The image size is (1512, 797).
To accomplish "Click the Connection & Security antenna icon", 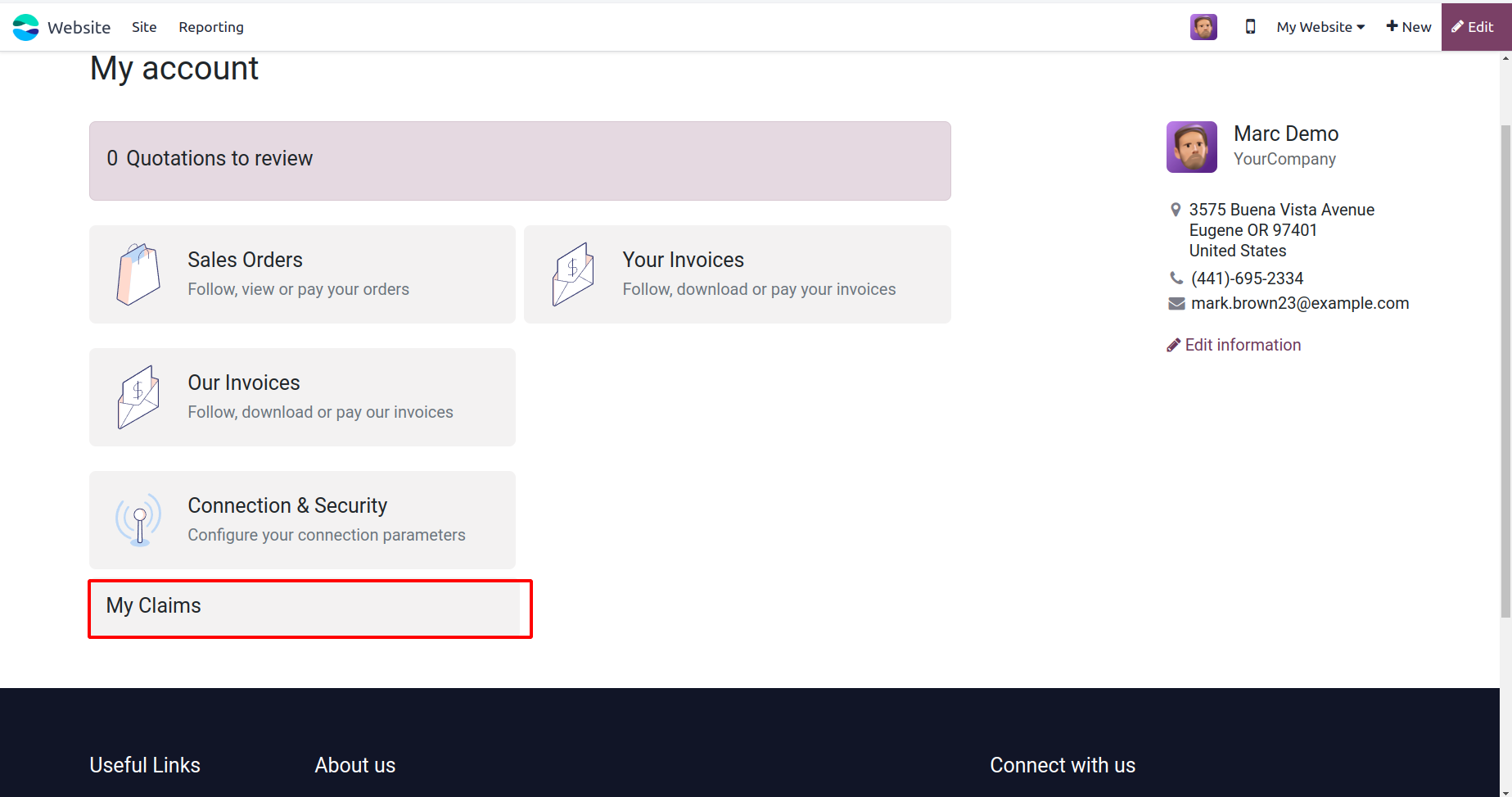I will (x=139, y=520).
